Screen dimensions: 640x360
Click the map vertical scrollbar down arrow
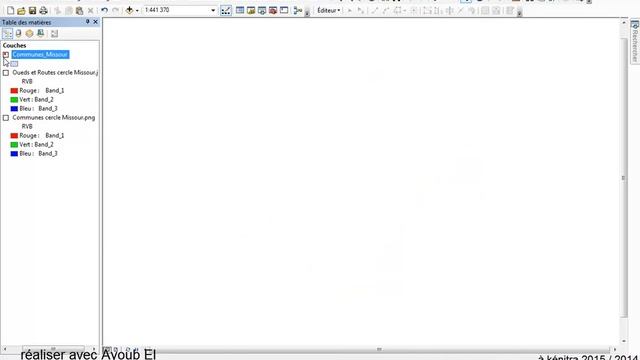pyautogui.click(x=624, y=341)
